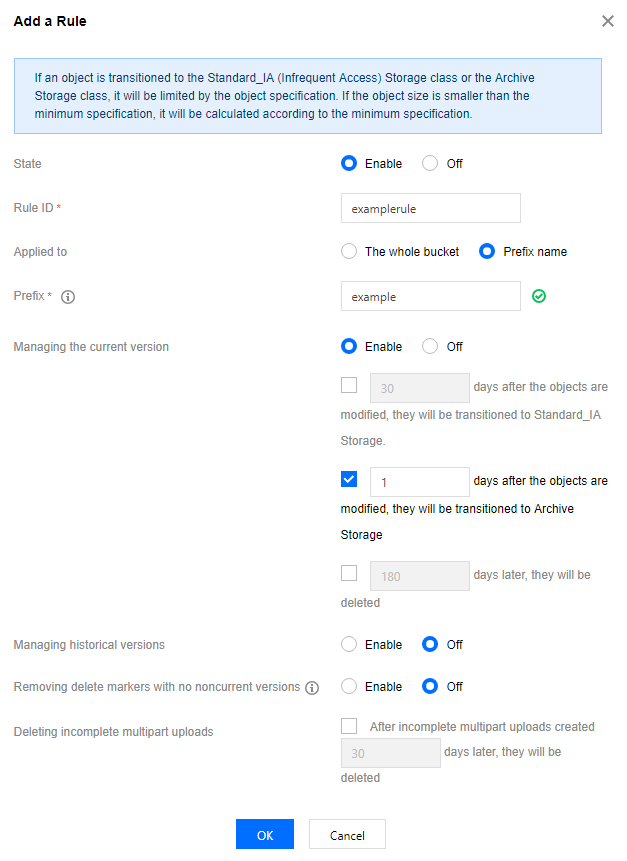This screenshot has width=627, height=861.
Task: Focus the Prefix text field containing example
Action: pos(431,297)
